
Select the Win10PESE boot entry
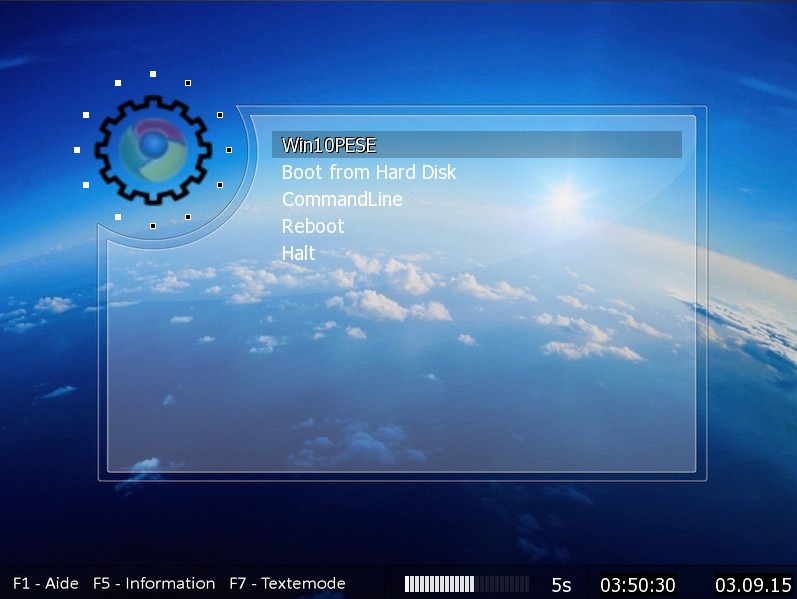coord(477,145)
